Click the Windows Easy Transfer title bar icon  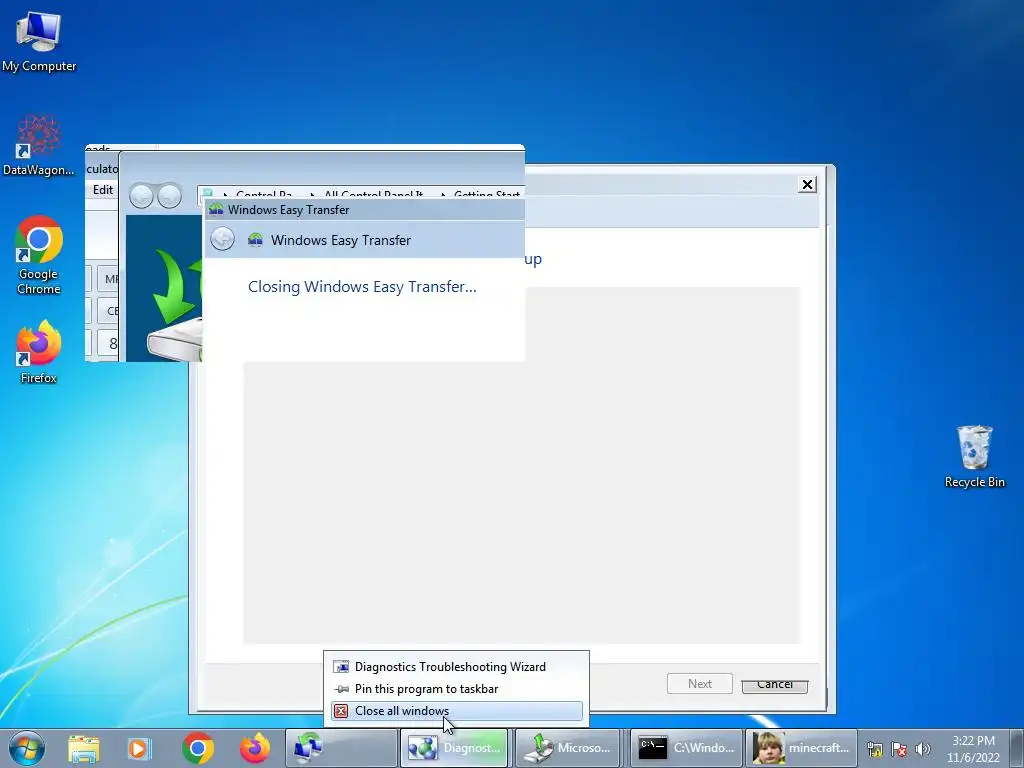(216, 210)
